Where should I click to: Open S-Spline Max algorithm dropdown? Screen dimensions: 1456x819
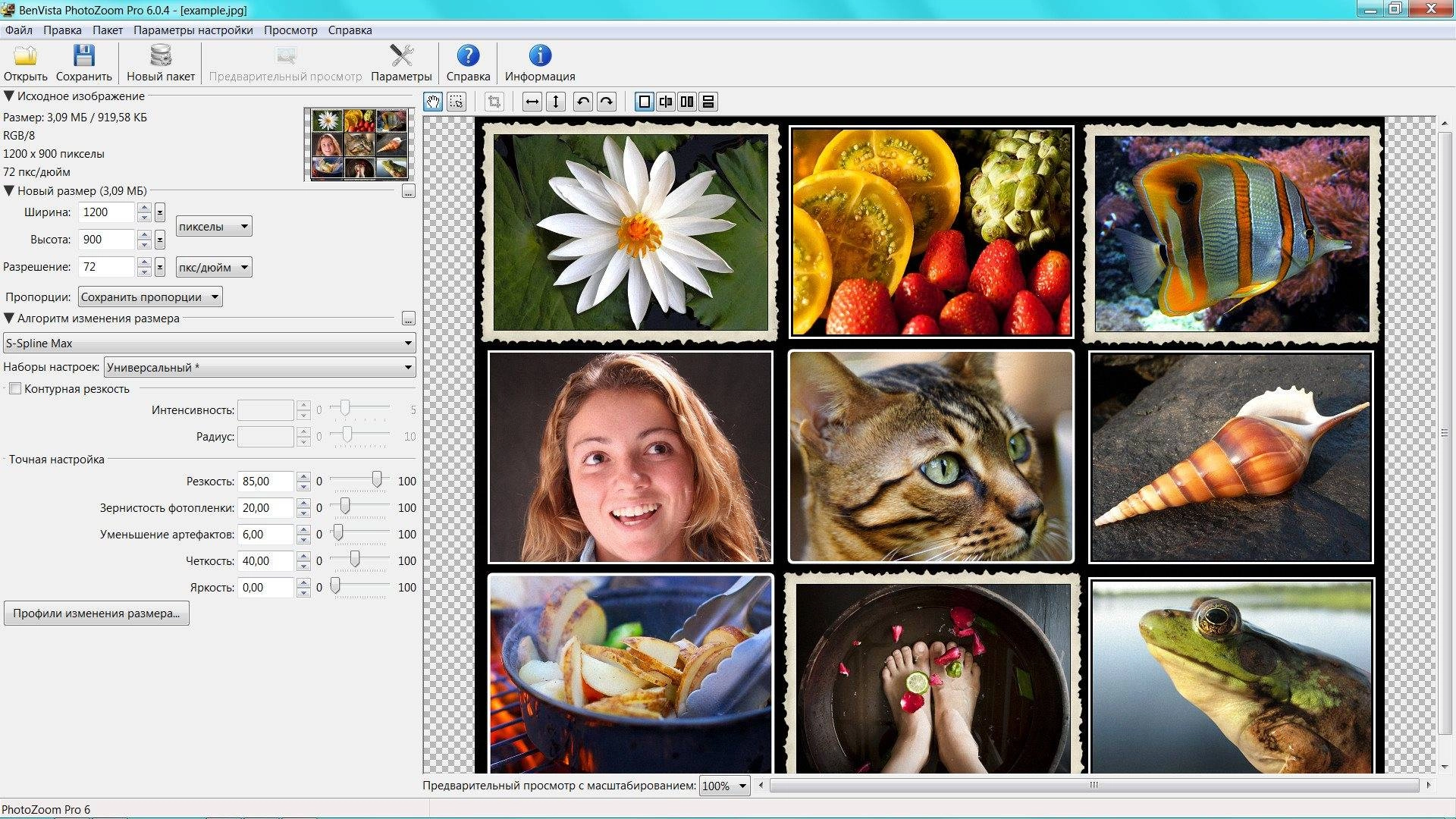tap(209, 344)
